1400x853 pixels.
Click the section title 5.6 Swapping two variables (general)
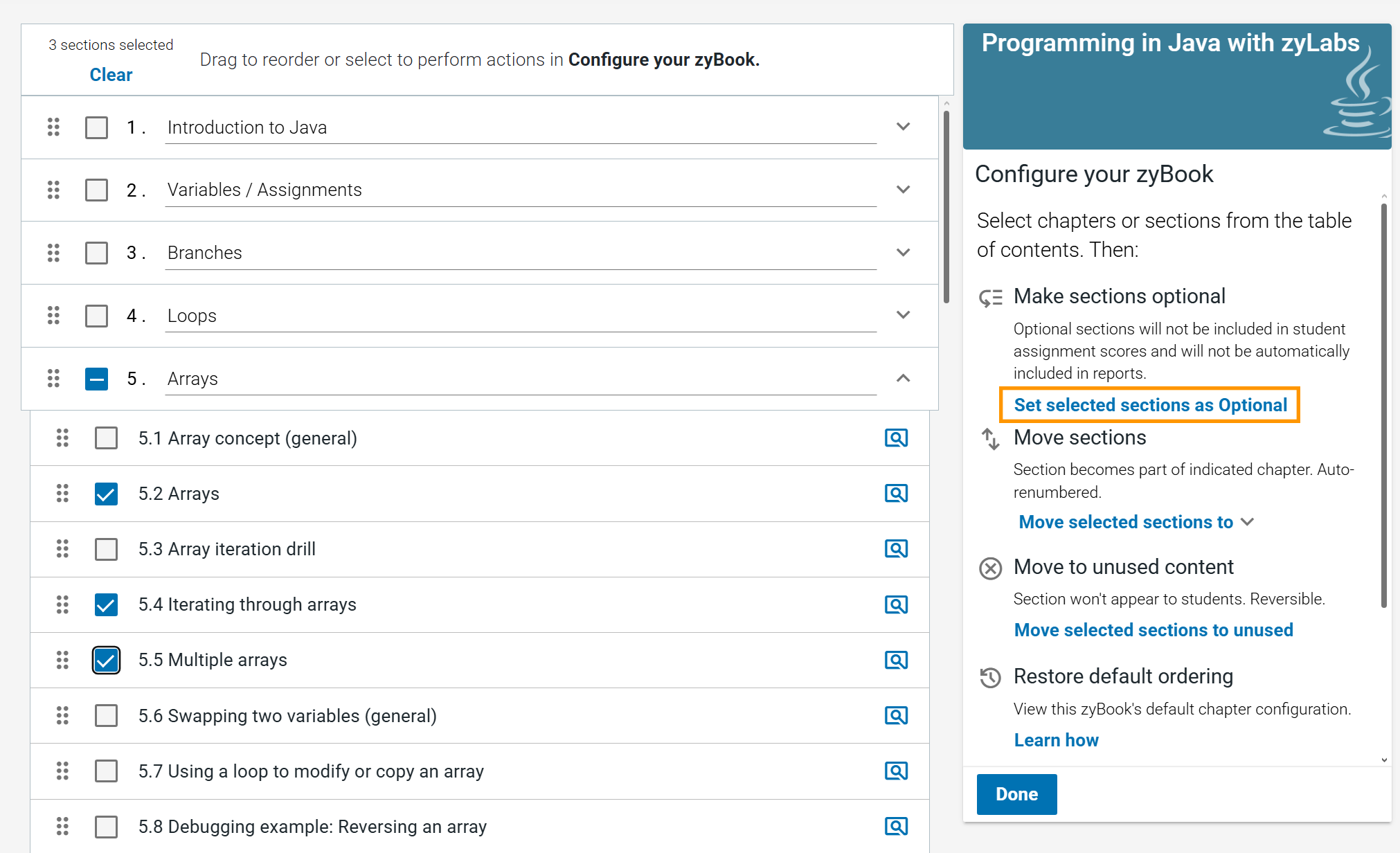[x=287, y=715]
